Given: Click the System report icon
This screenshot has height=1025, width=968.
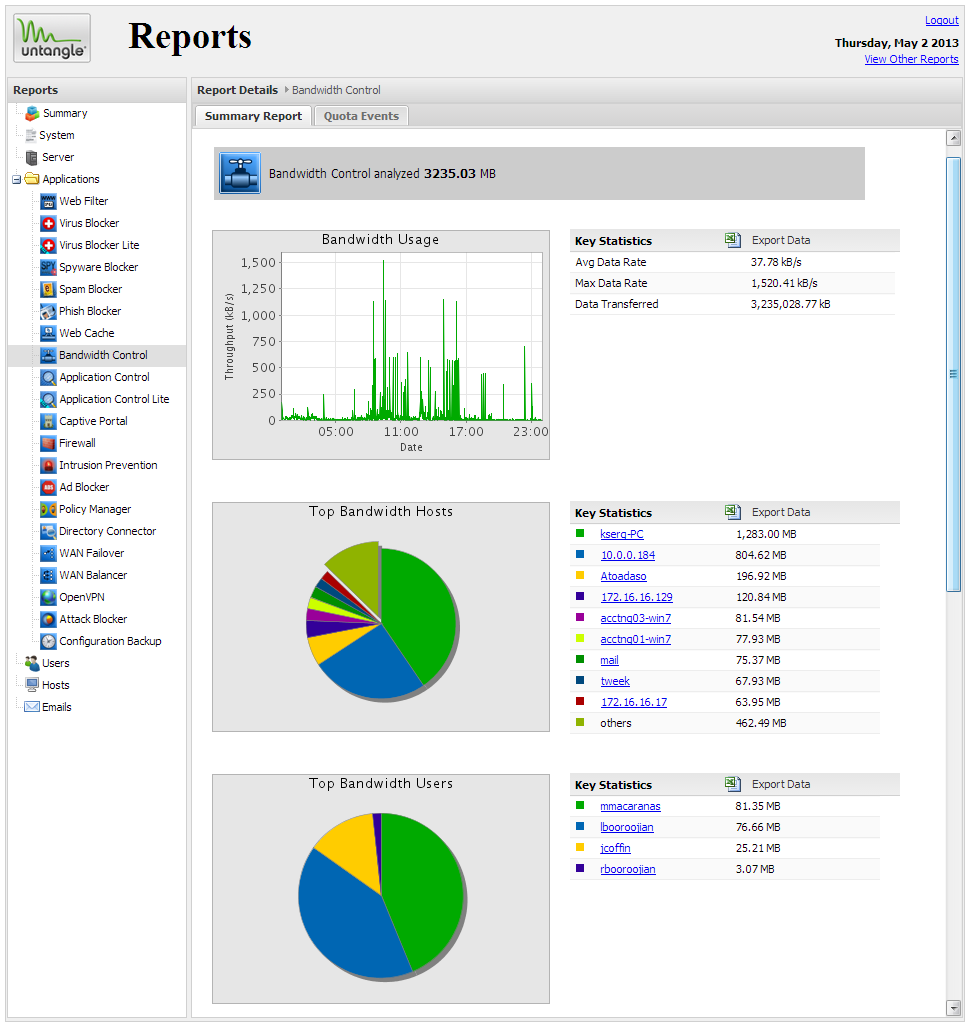Looking at the screenshot, I should tap(31, 135).
